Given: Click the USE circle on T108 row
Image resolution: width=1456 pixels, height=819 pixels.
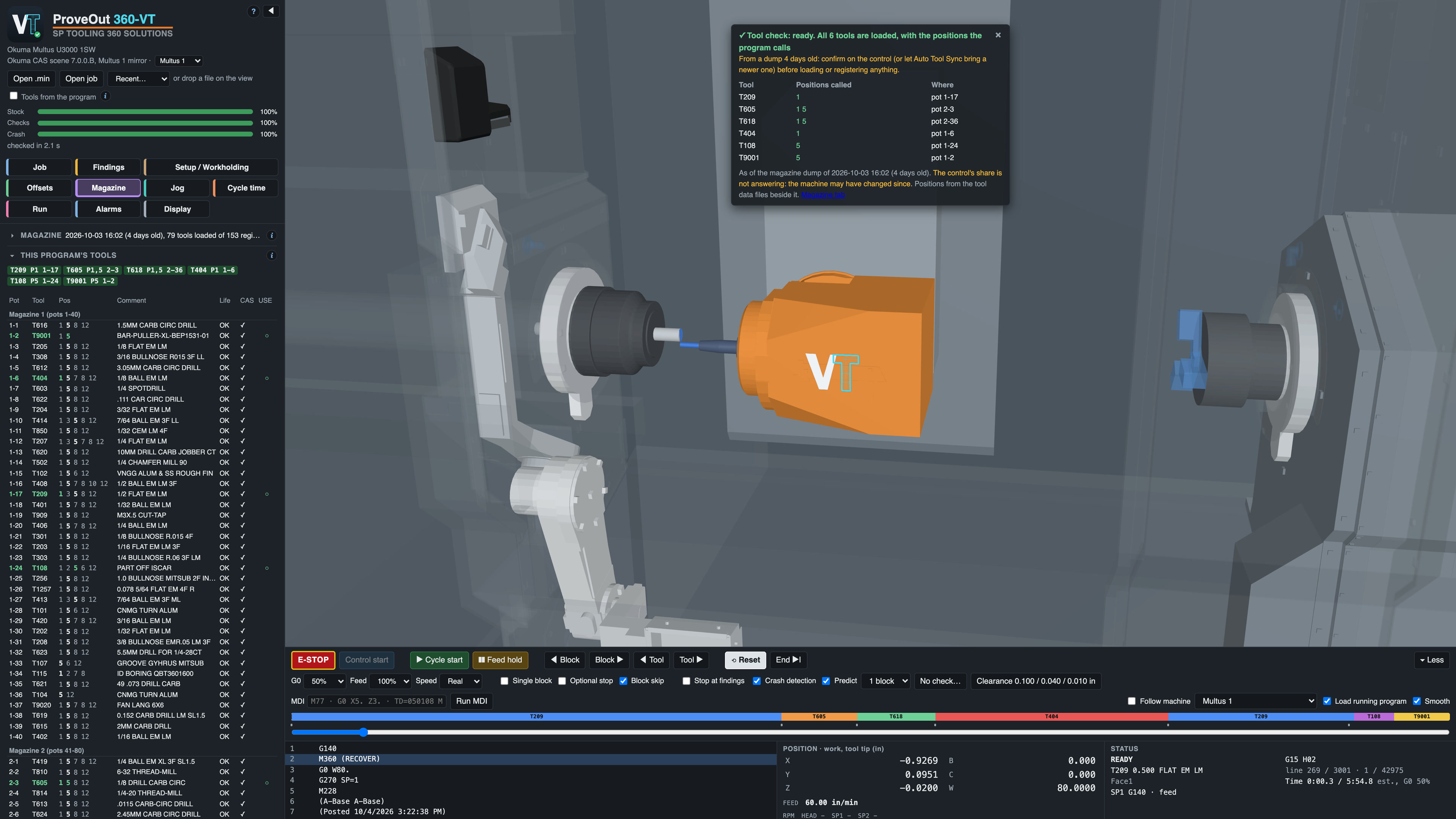Looking at the screenshot, I should pos(267,568).
